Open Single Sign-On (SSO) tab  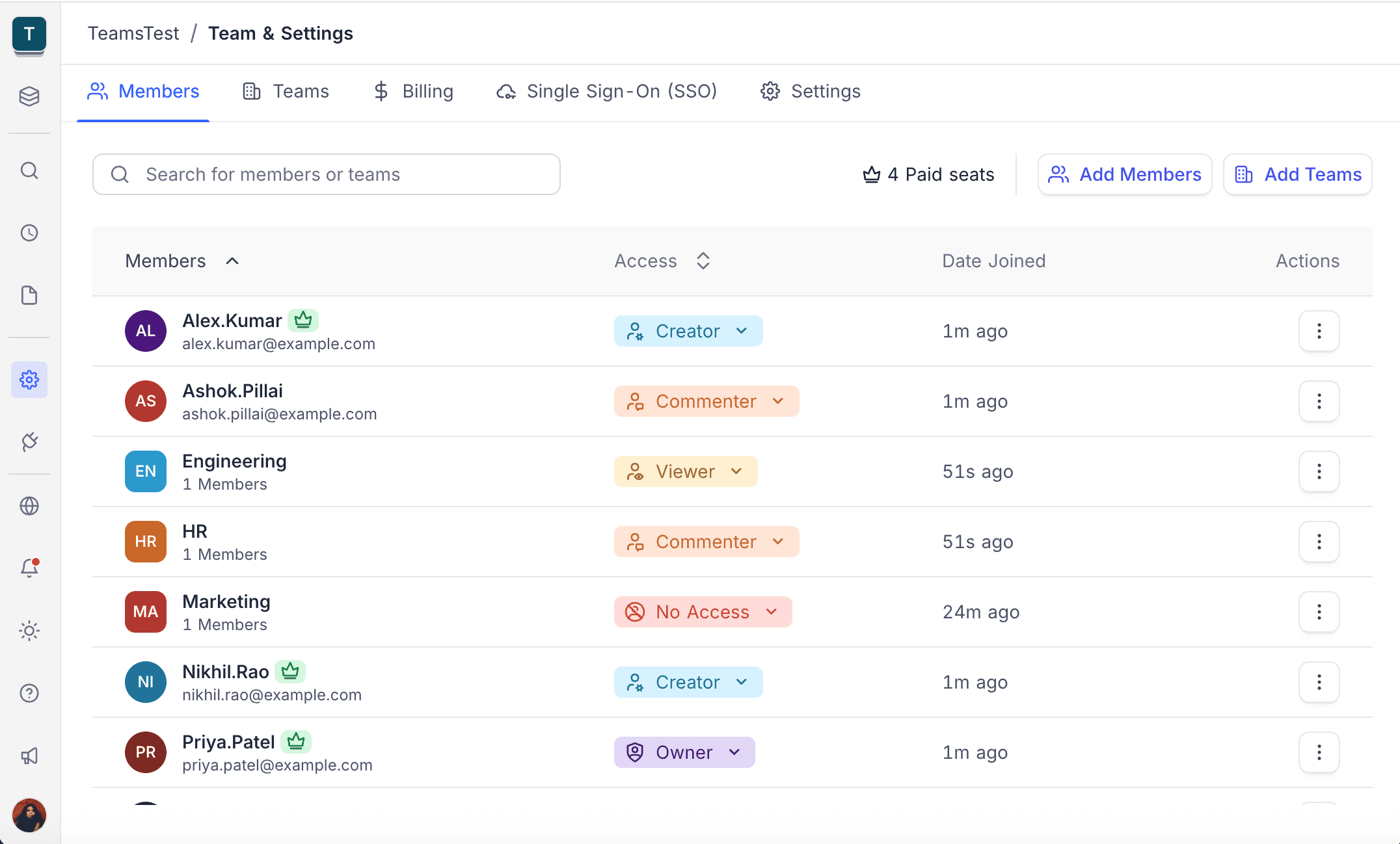(x=606, y=91)
